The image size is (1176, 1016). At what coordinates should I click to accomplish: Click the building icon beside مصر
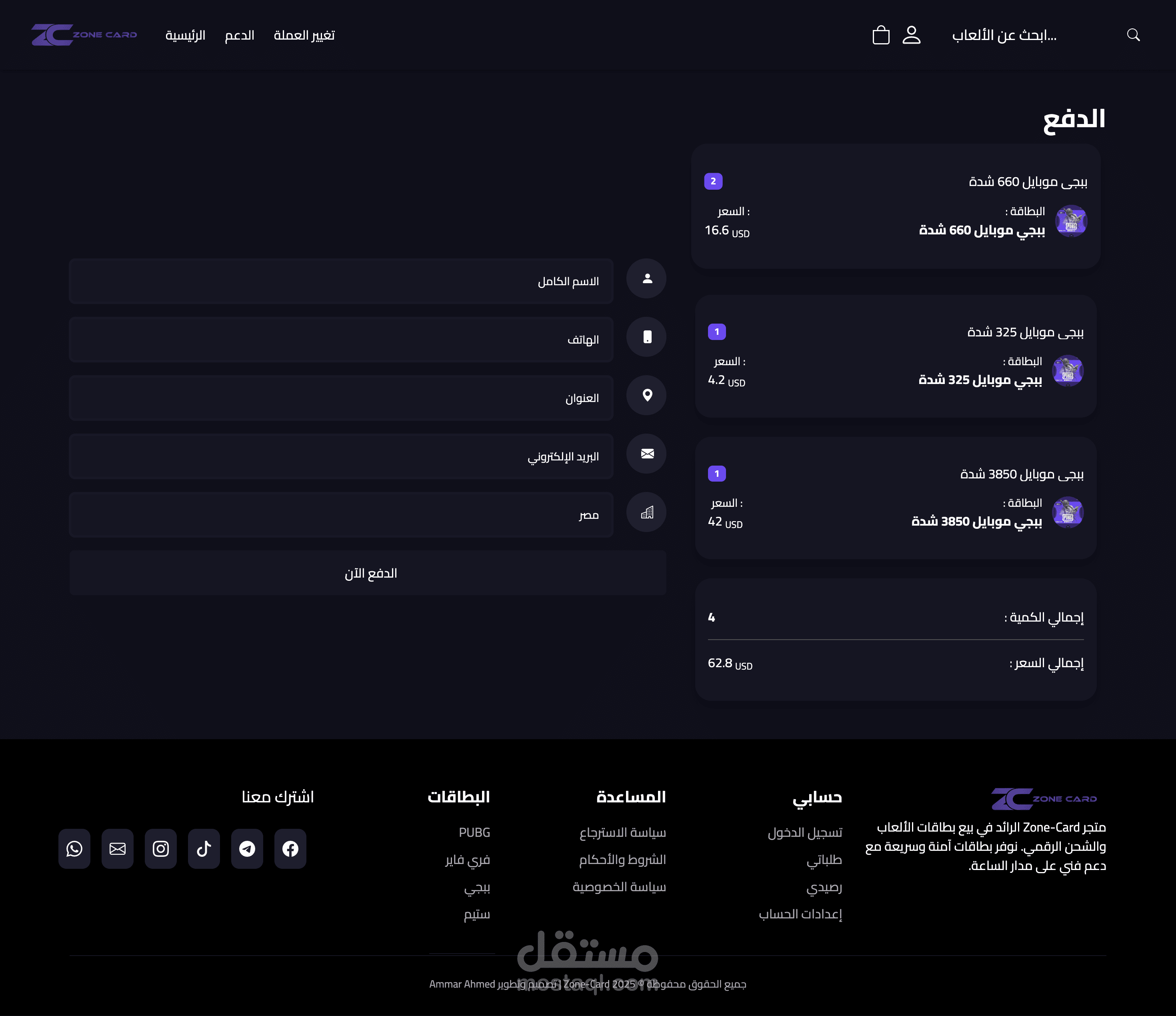coord(646,512)
